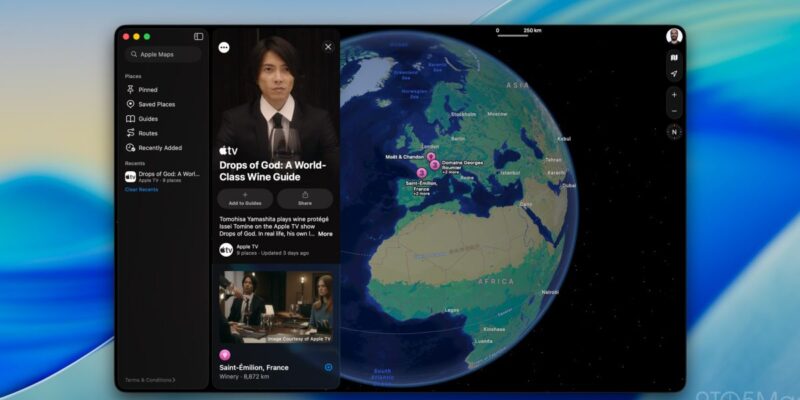Click the Routes icon in sidebar
This screenshot has width=800, height=400.
click(130, 133)
